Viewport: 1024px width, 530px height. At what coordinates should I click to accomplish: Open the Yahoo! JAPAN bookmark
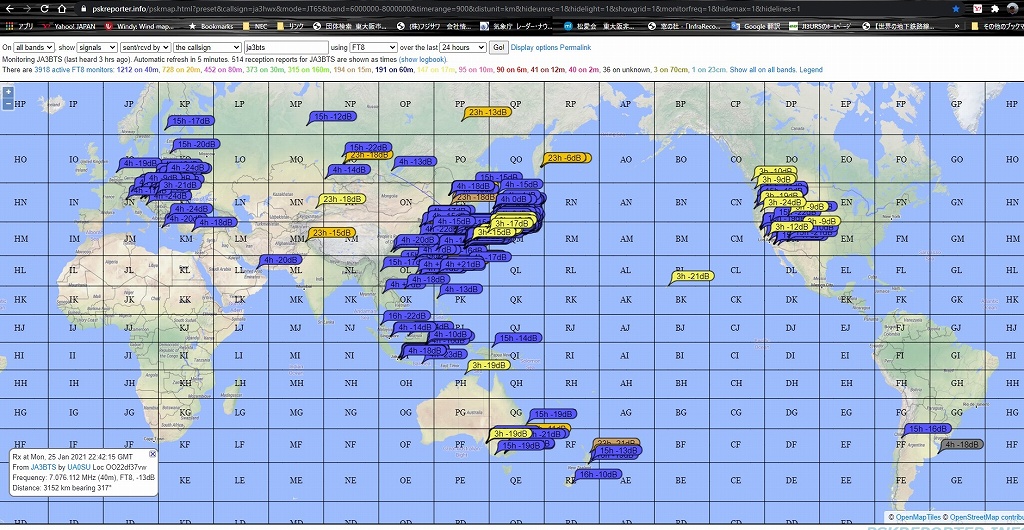(x=69, y=26)
